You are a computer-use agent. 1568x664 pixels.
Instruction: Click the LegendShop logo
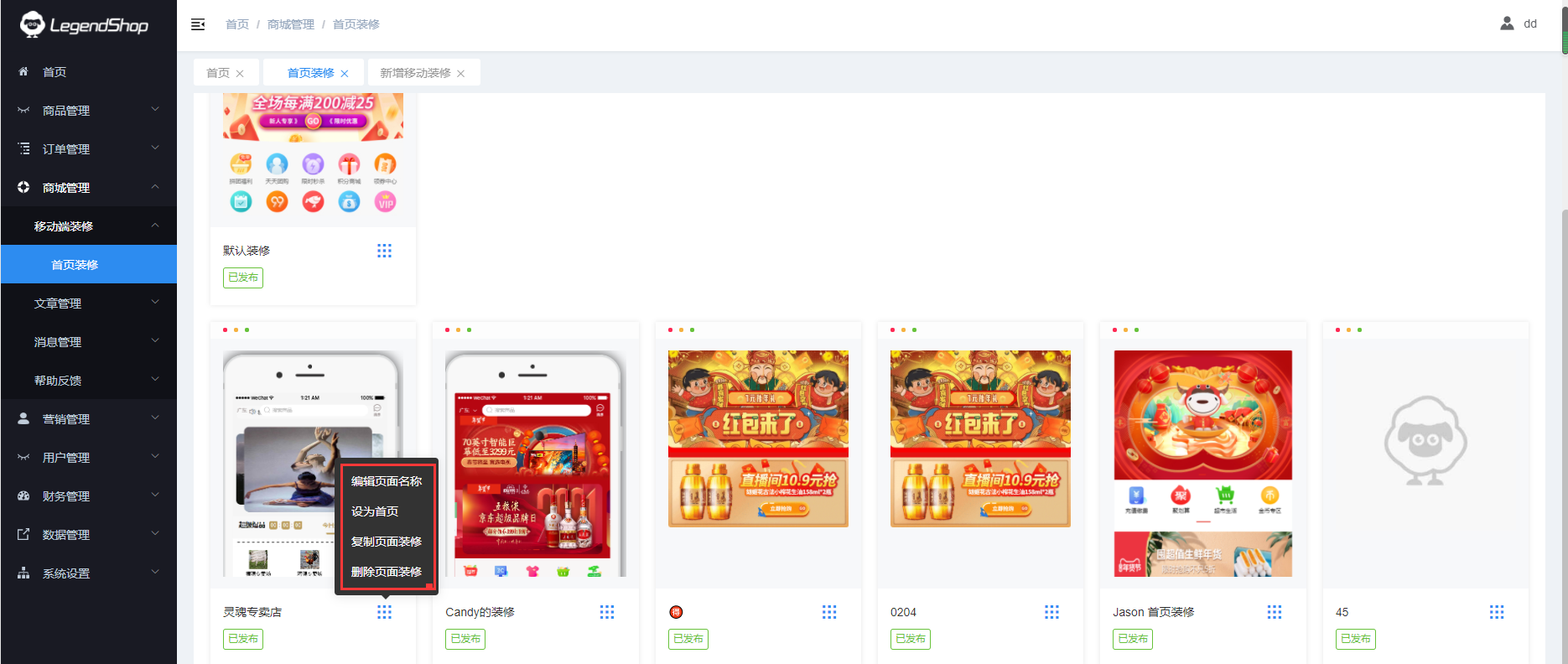84,25
